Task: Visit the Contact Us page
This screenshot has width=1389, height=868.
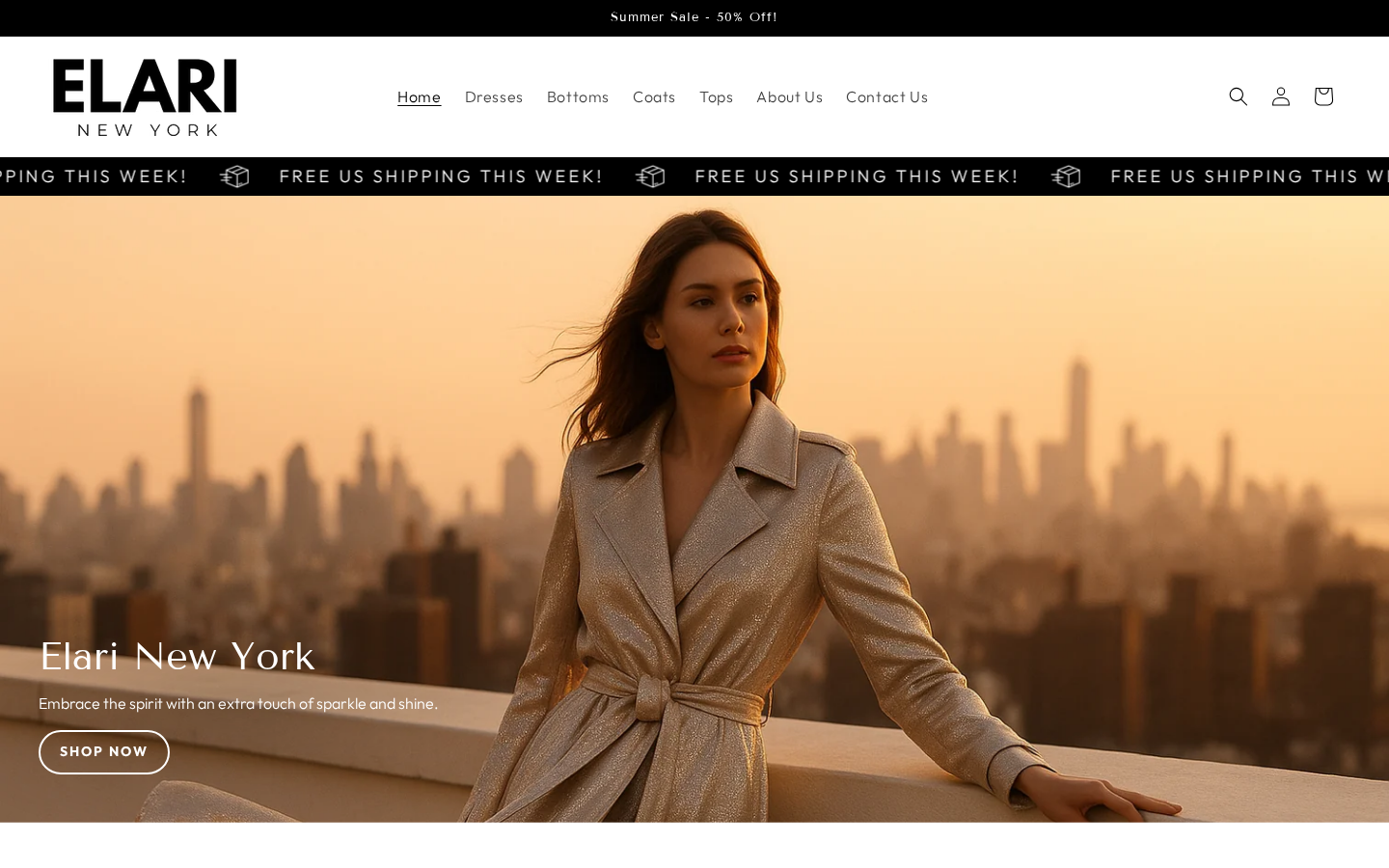Action: click(x=886, y=96)
